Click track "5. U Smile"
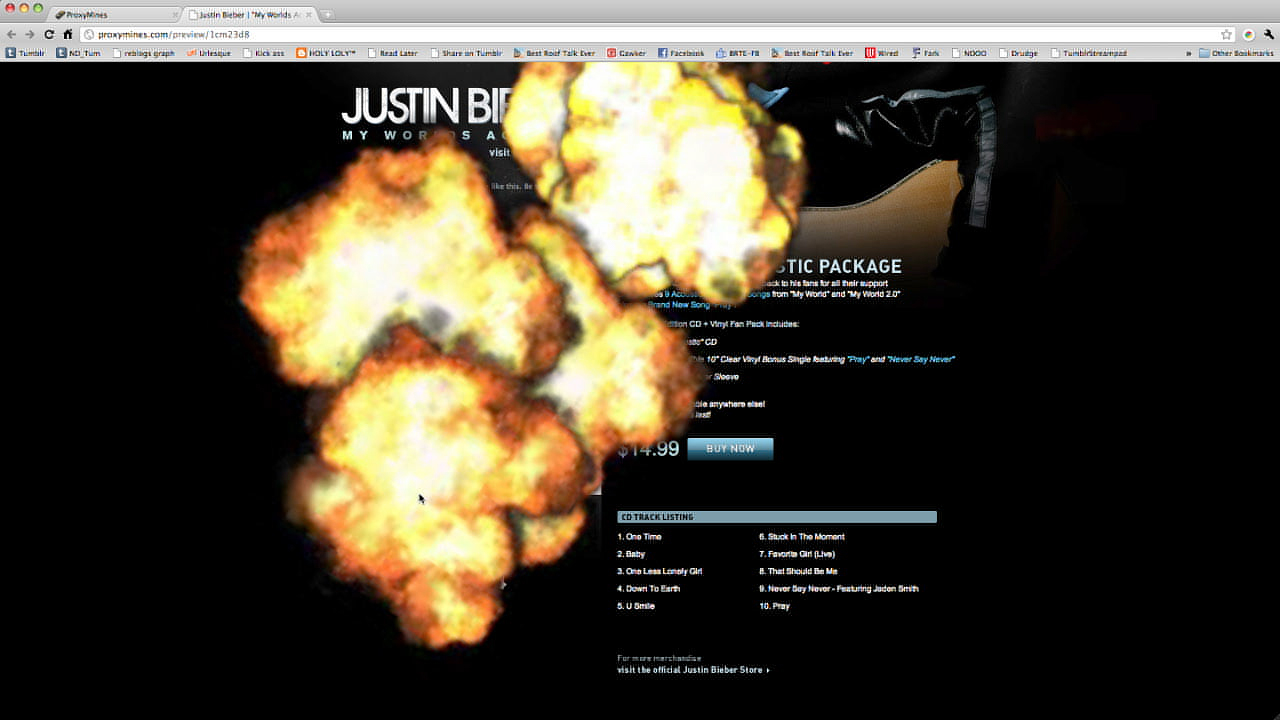This screenshot has height=720, width=1280. pos(636,606)
